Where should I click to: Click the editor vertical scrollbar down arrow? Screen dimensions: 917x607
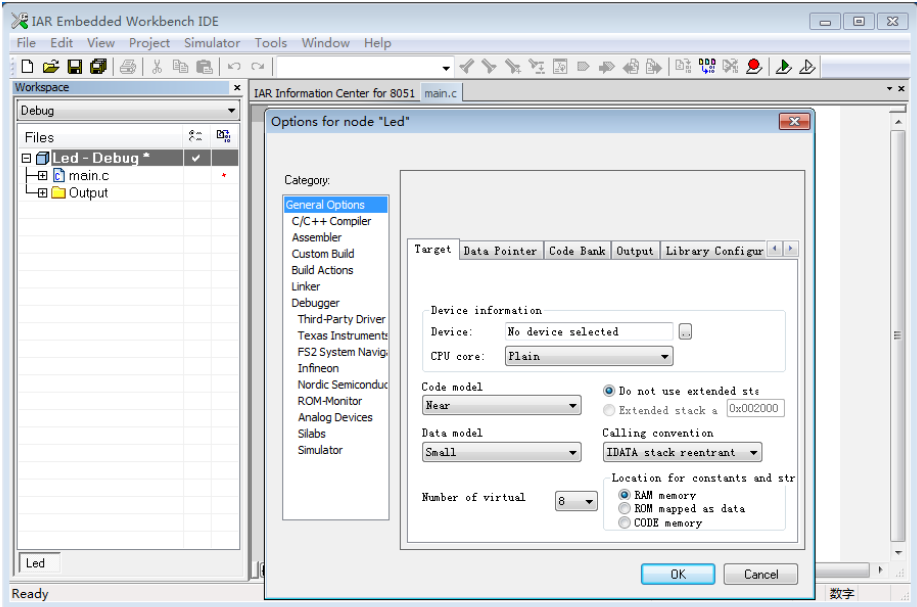pyautogui.click(x=898, y=553)
